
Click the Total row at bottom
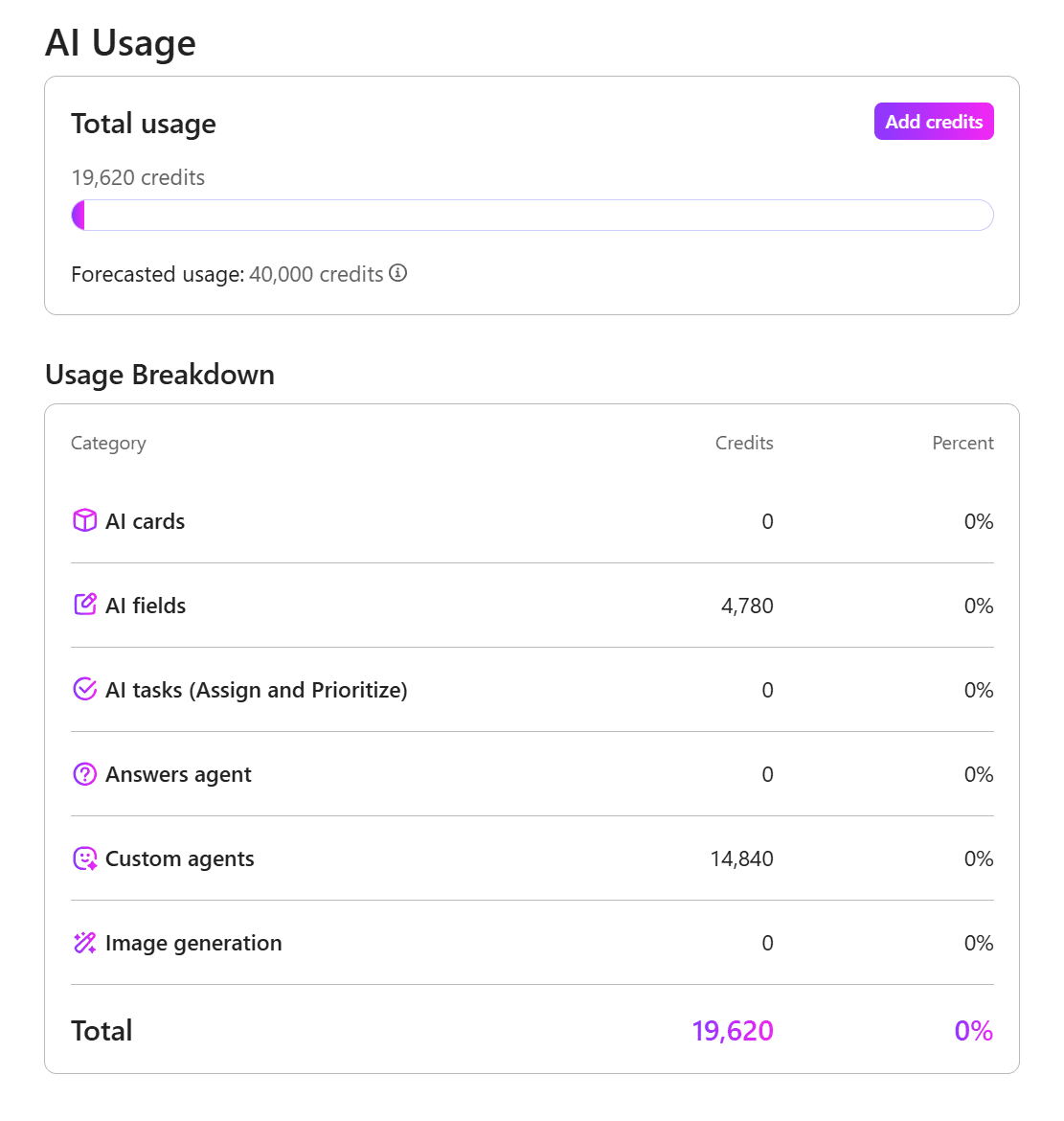pos(102,1030)
